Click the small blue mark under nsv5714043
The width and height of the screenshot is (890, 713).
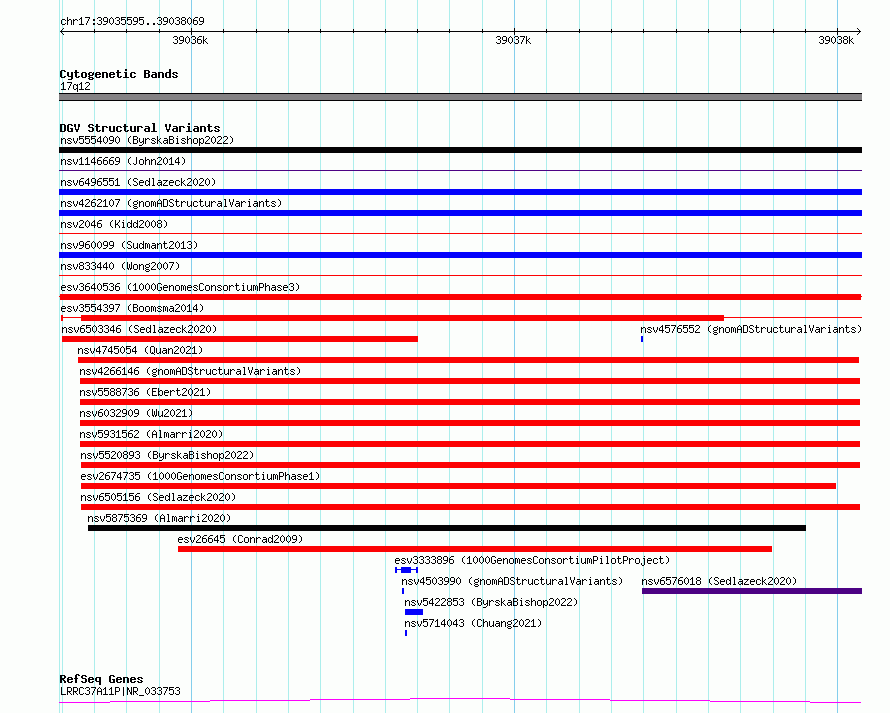click(406, 633)
